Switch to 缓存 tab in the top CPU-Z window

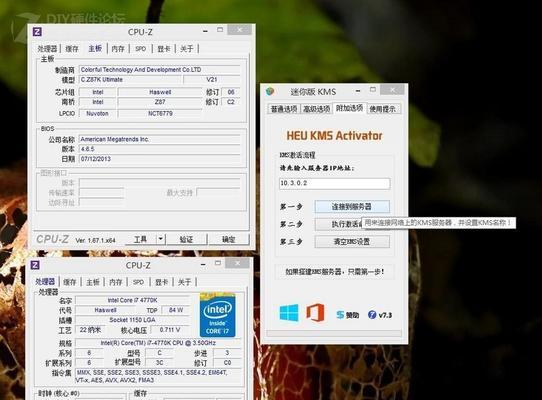[72, 49]
